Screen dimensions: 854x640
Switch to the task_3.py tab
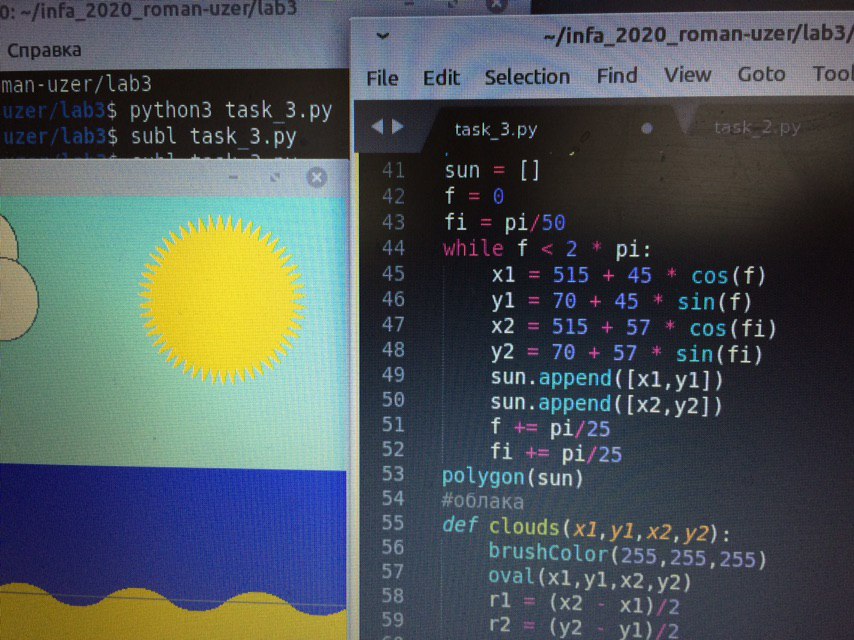coord(496,130)
